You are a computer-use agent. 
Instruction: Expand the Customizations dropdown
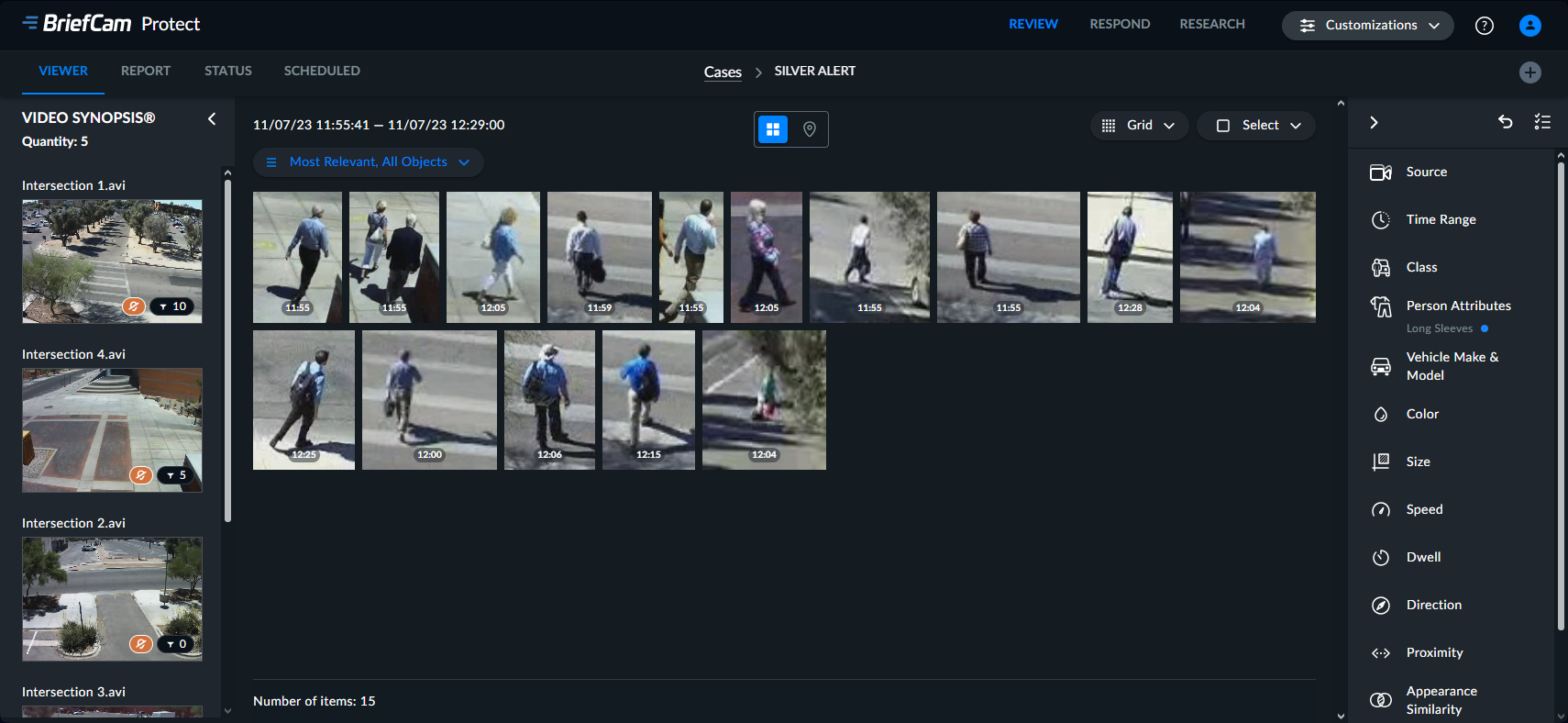coord(1367,26)
